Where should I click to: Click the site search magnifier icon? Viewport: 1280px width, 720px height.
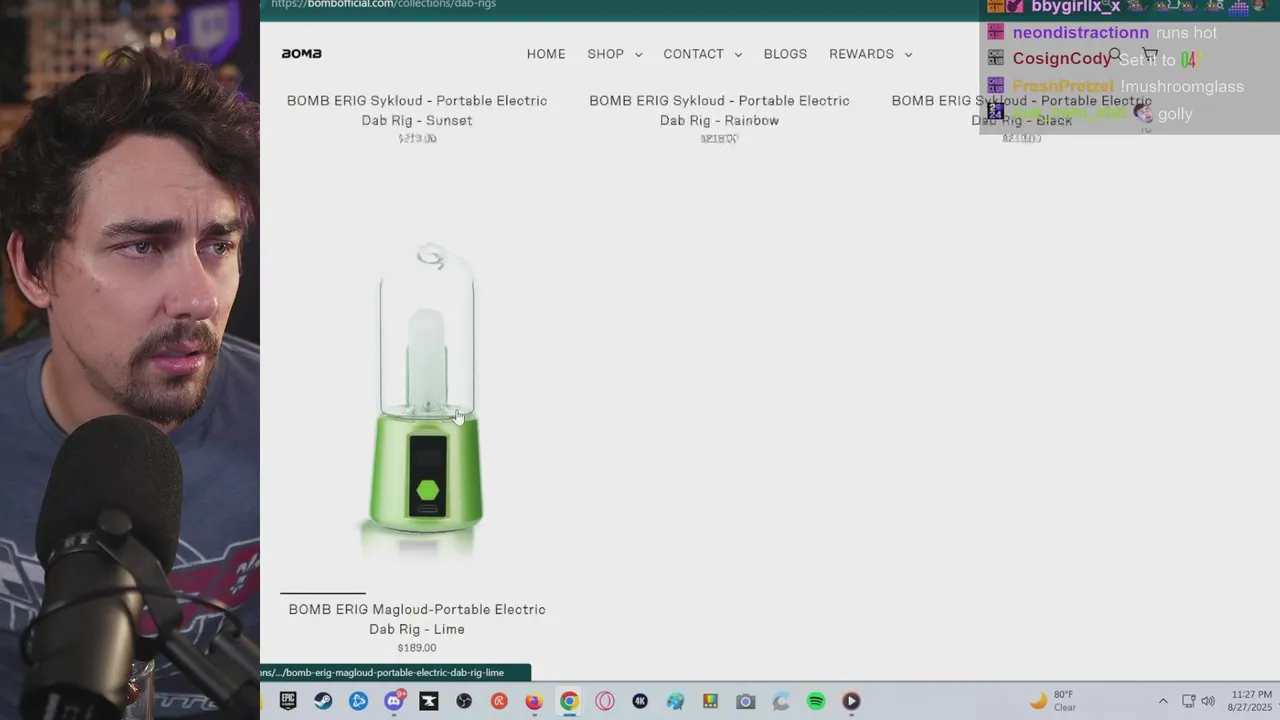coord(1115,54)
